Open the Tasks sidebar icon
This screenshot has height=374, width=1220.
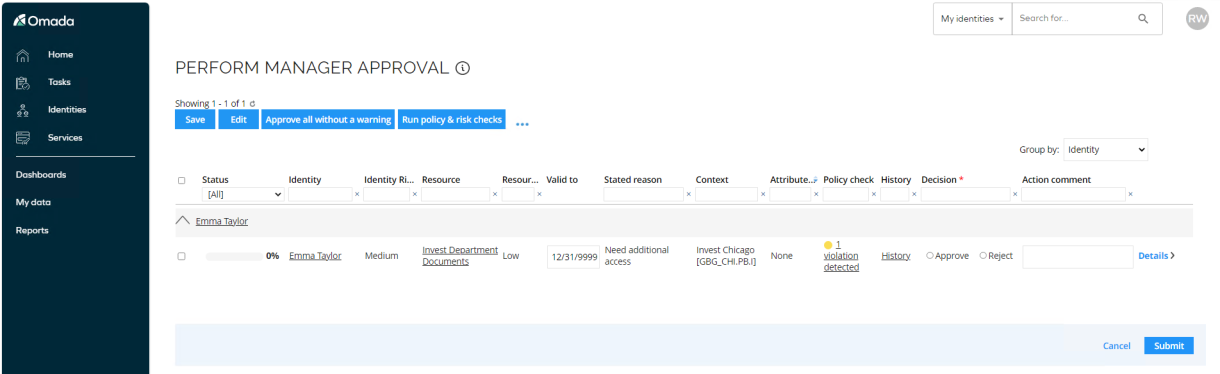22,82
